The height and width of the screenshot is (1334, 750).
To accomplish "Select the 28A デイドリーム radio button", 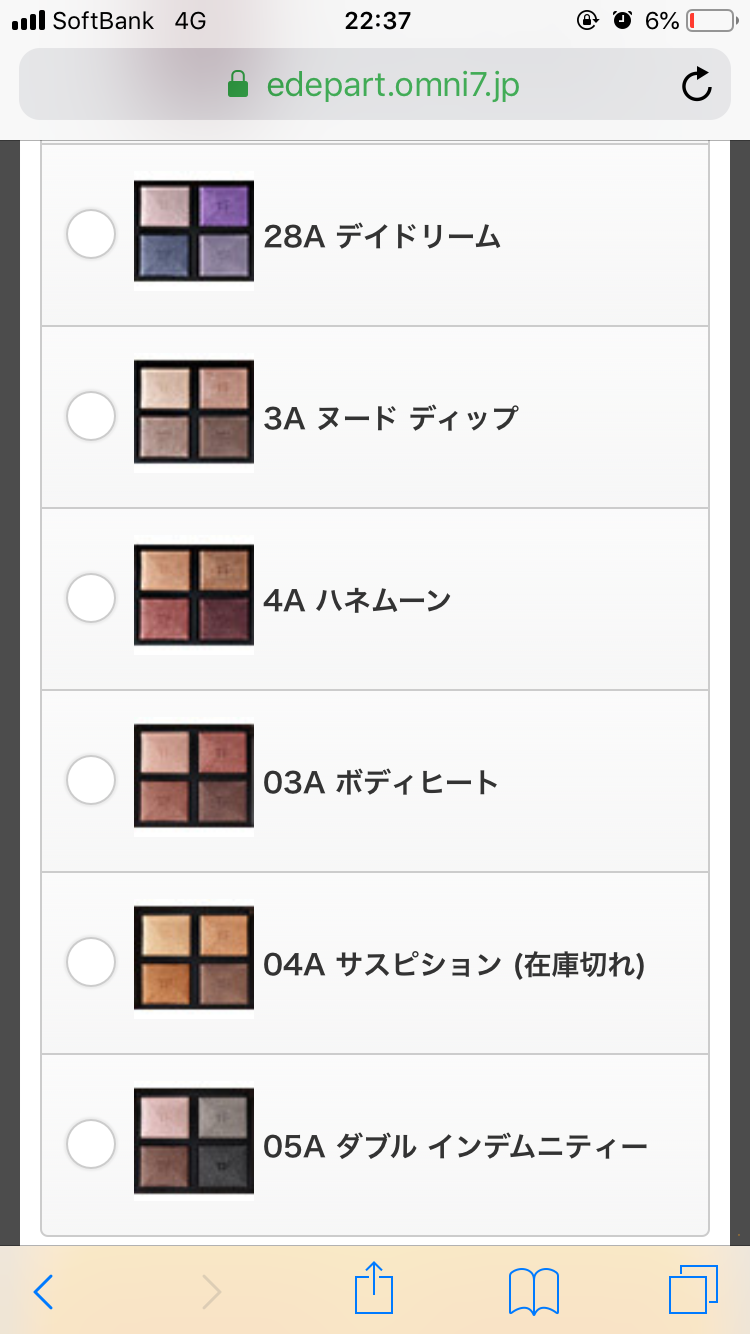I will tap(91, 234).
